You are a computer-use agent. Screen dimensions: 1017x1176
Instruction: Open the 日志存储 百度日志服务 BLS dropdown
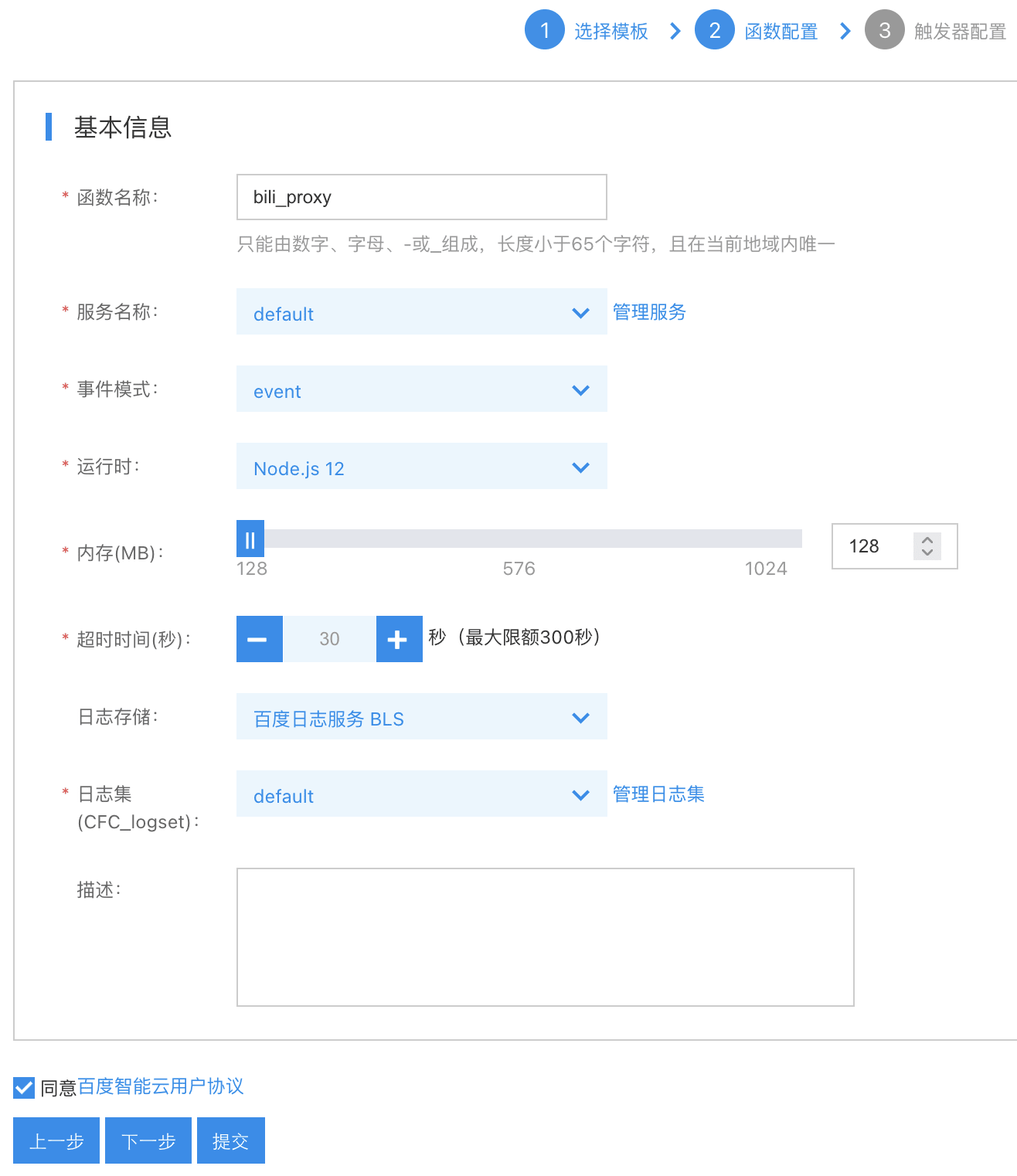point(421,717)
